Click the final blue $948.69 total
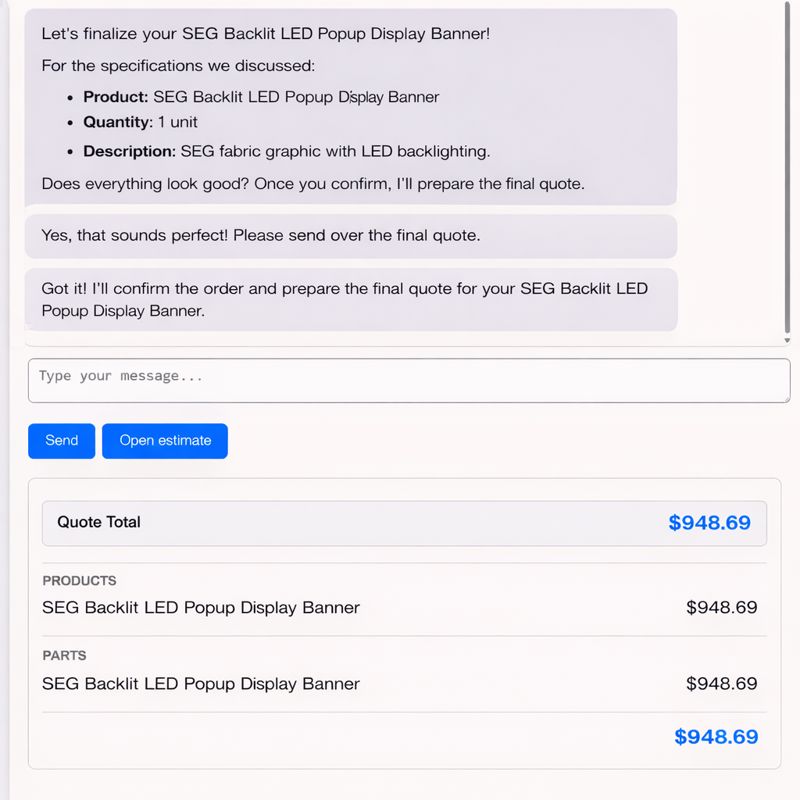The height and width of the screenshot is (800, 800). [716, 736]
